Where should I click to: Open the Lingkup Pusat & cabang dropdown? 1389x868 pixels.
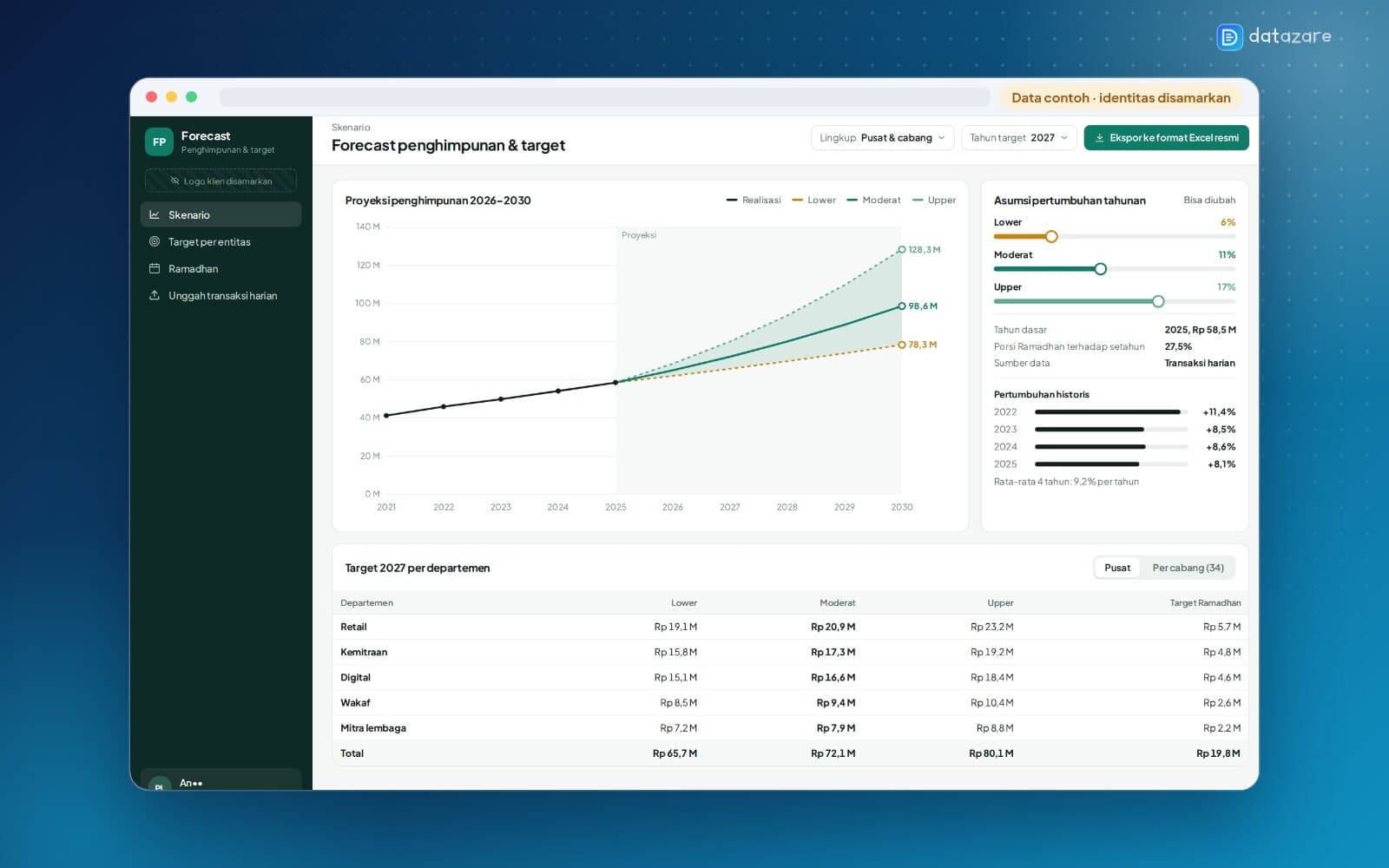click(883, 138)
